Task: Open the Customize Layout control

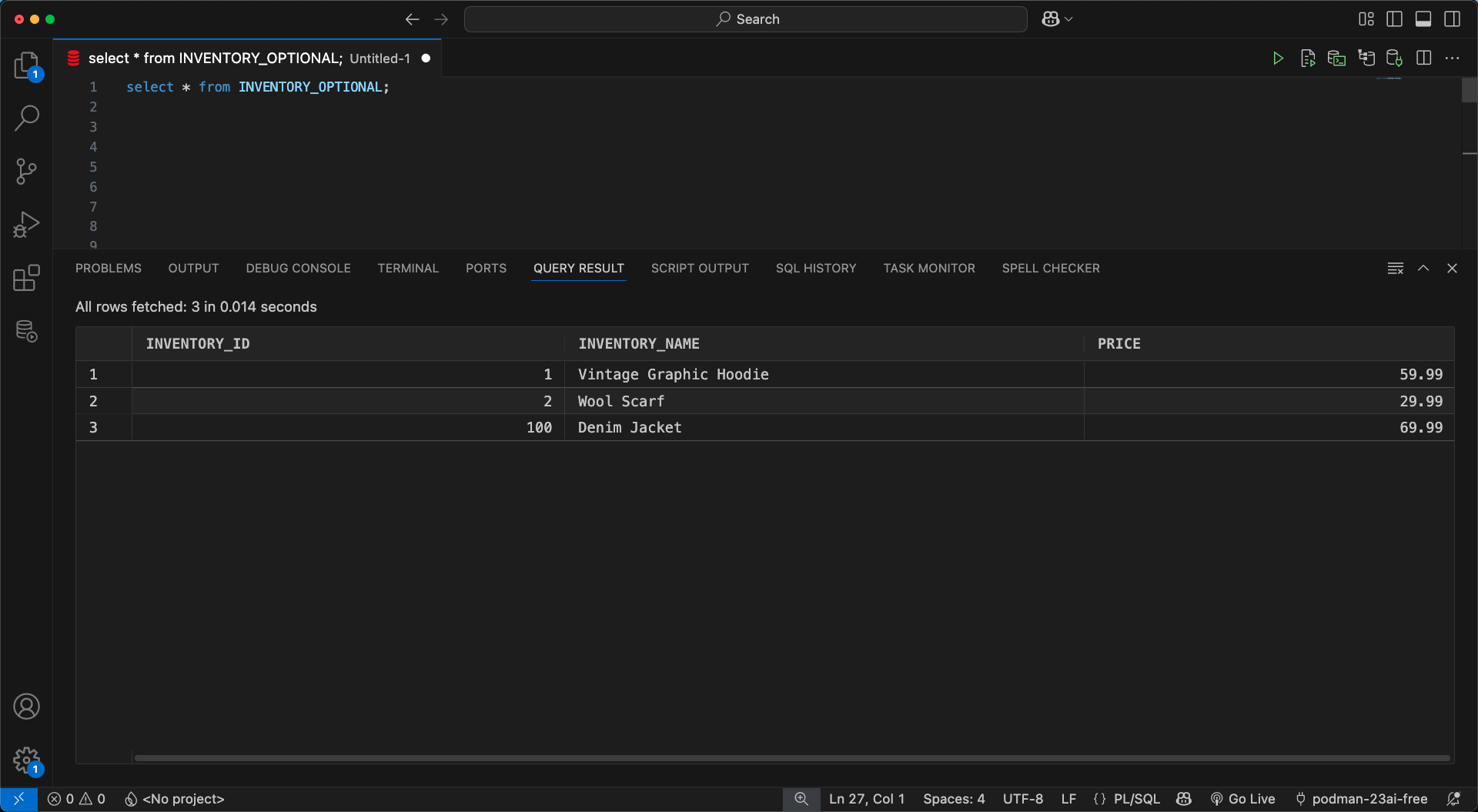Action: (x=1366, y=19)
